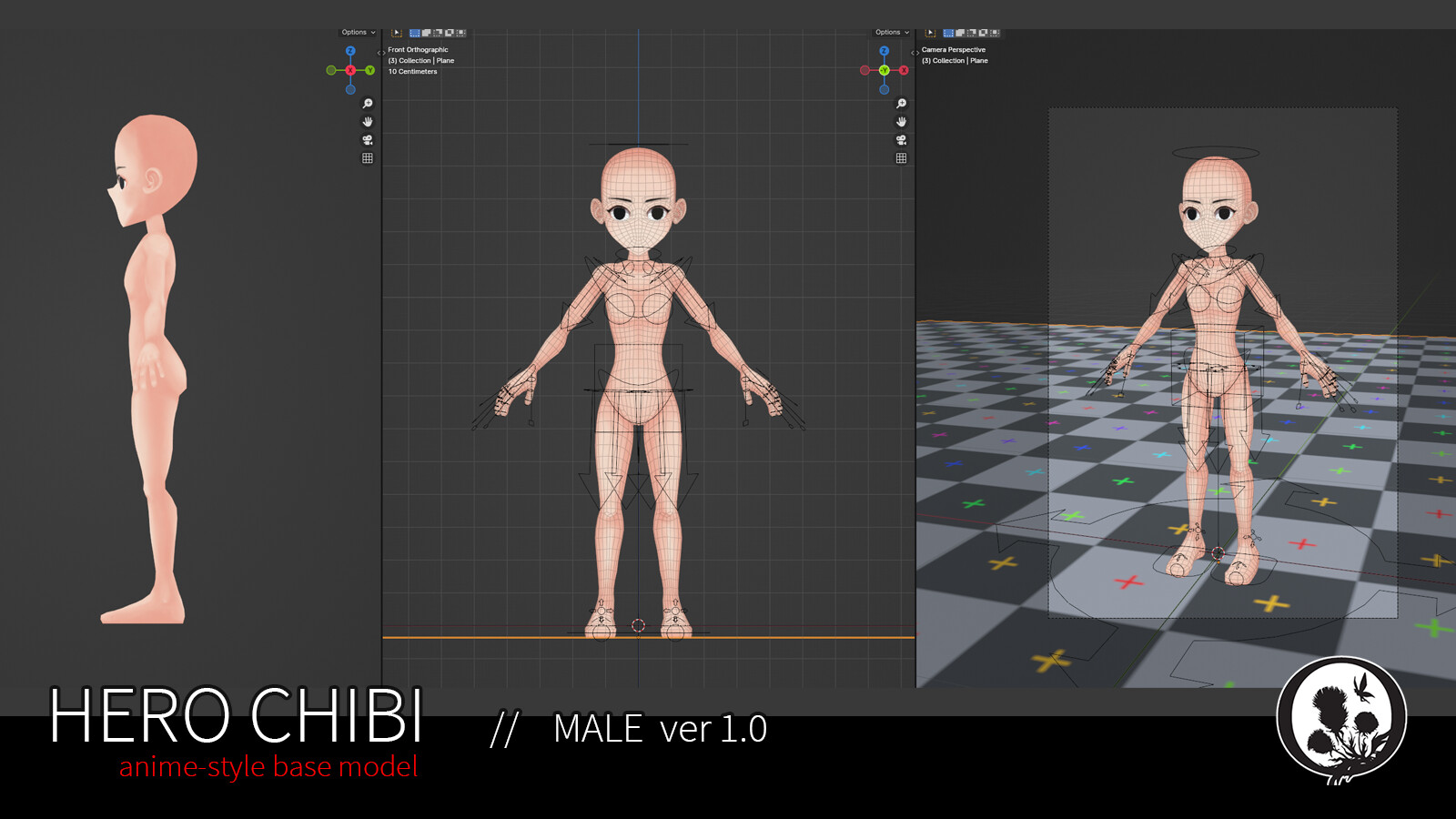Expand toolbar arrows at Front viewport edge

tap(380, 53)
